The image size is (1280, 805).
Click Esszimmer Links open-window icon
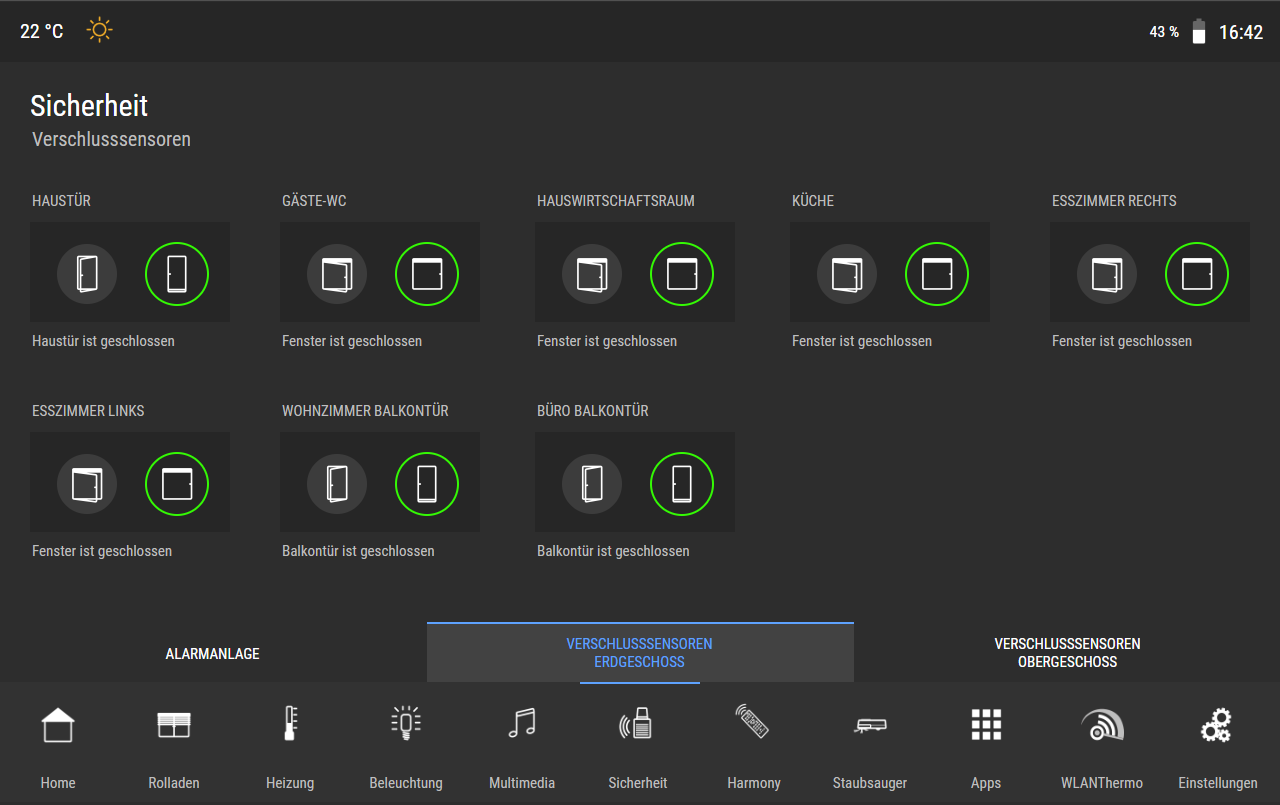(x=87, y=484)
